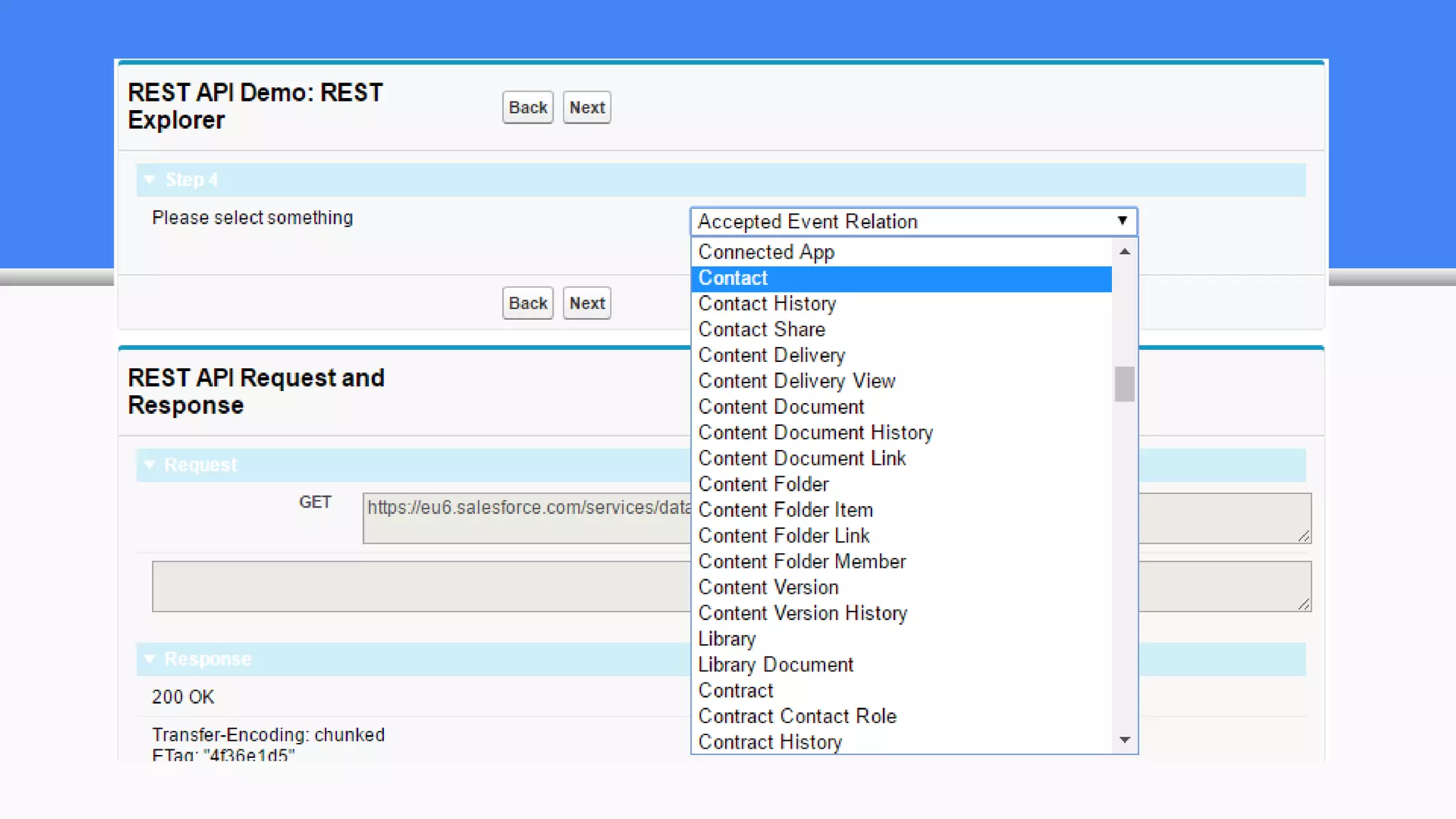The width and height of the screenshot is (1456, 819).
Task: Click the dropdown arrow of object selector
Action: click(1122, 221)
